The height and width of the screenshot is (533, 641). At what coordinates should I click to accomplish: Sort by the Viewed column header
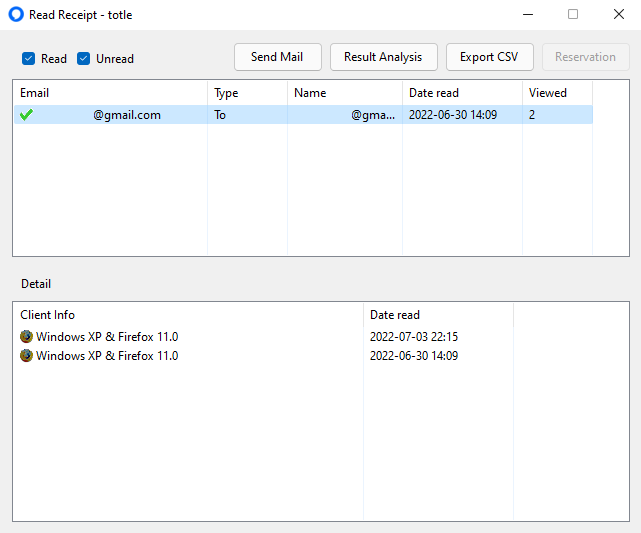[x=557, y=93]
